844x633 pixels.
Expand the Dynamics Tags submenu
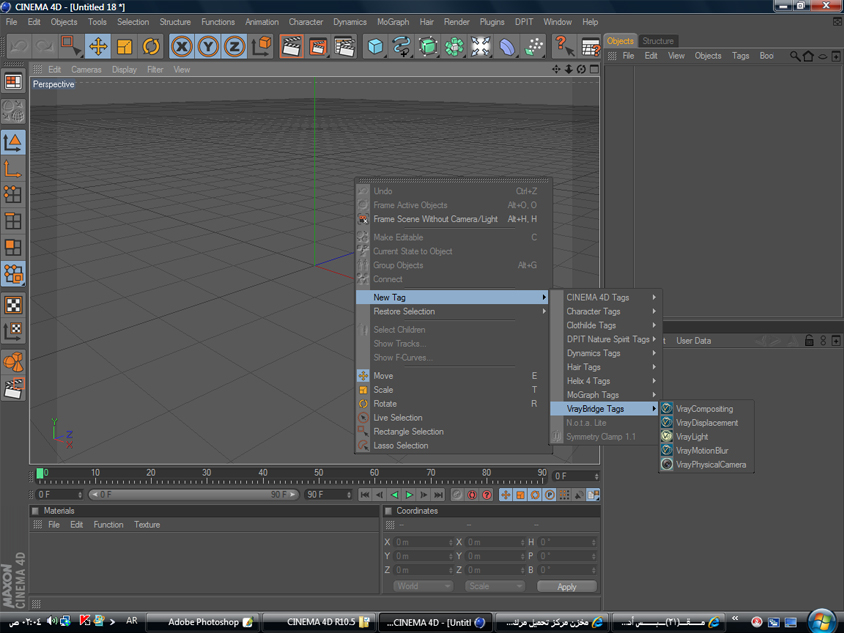(606, 353)
